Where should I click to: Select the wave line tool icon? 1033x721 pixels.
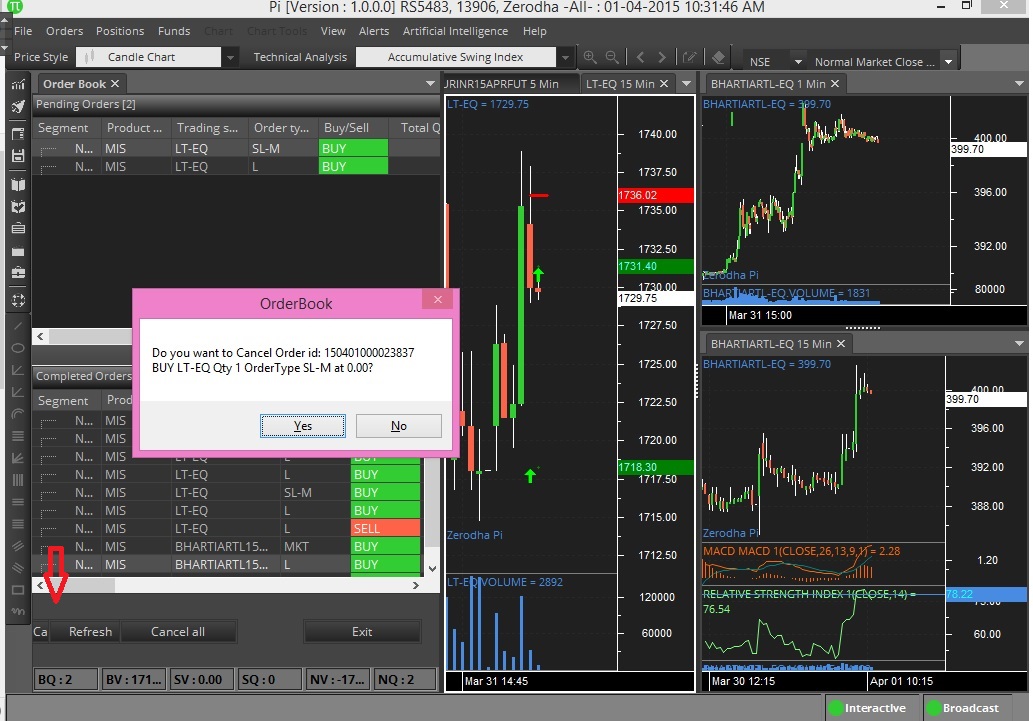click(18, 612)
